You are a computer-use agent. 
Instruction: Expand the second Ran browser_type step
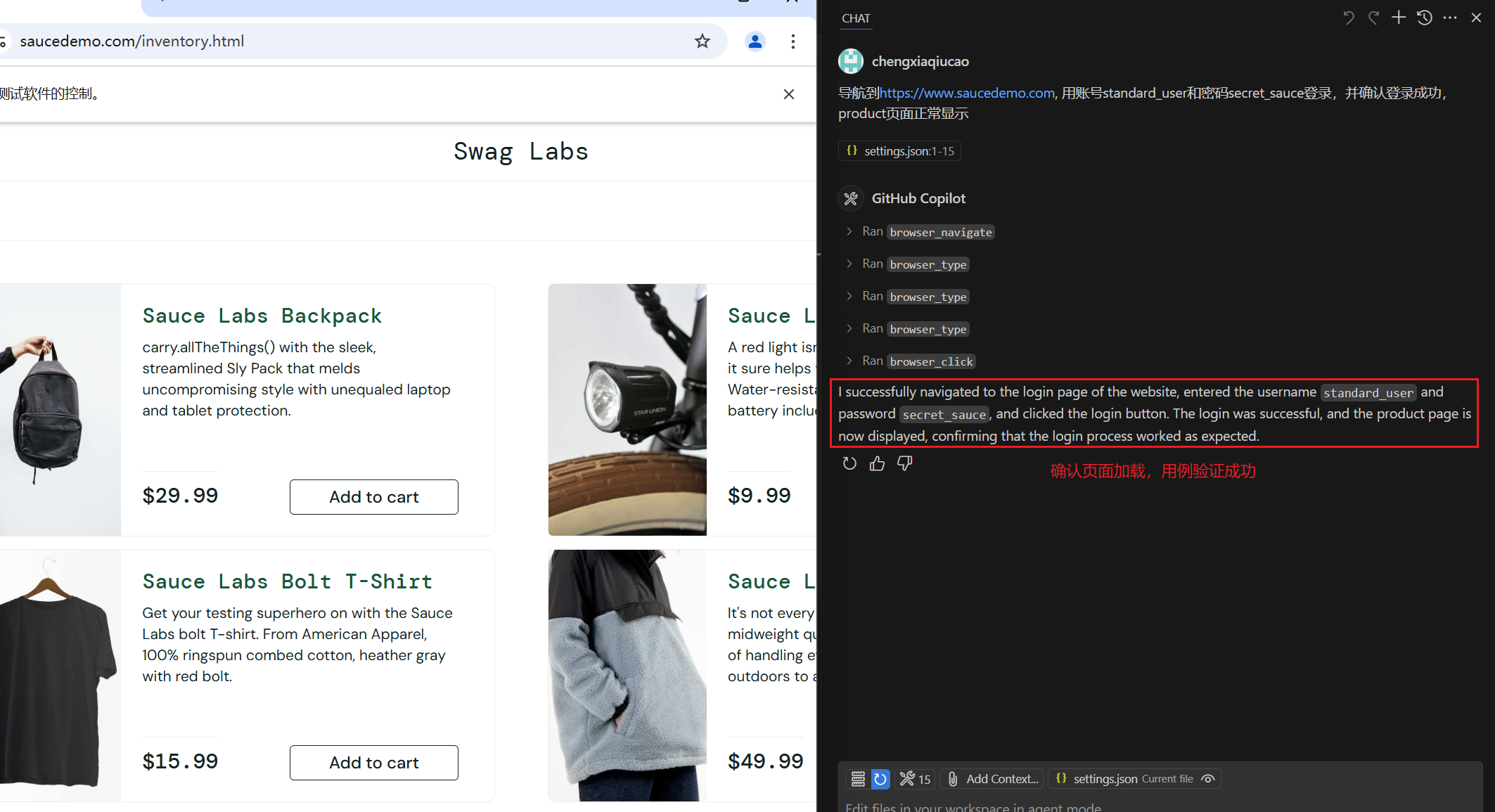(x=909, y=296)
